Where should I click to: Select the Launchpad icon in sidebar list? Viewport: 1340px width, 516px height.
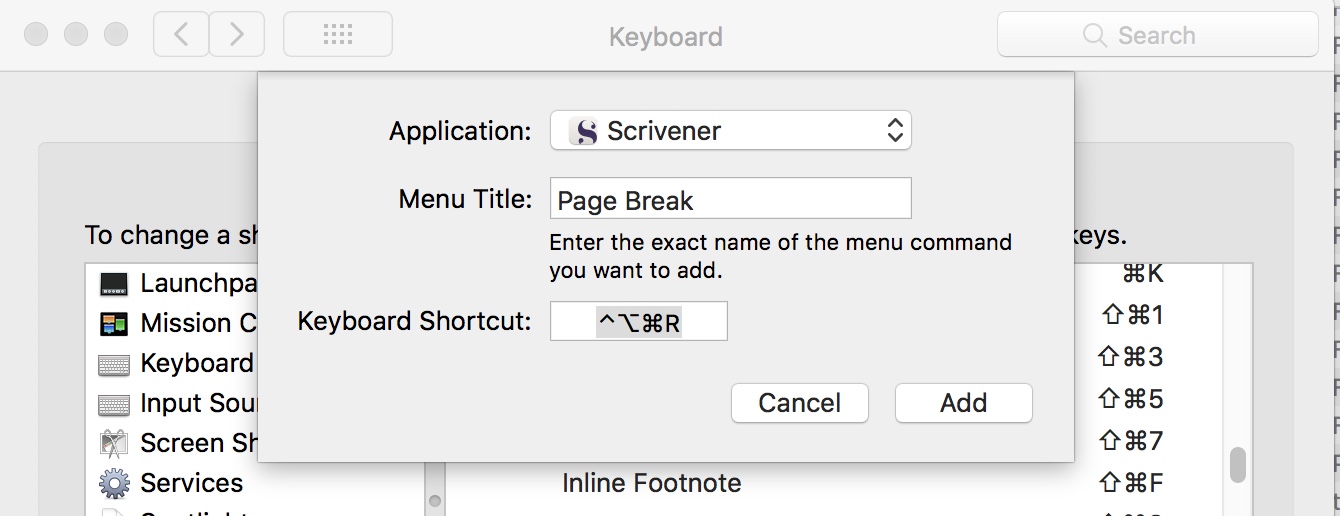pyautogui.click(x=114, y=284)
